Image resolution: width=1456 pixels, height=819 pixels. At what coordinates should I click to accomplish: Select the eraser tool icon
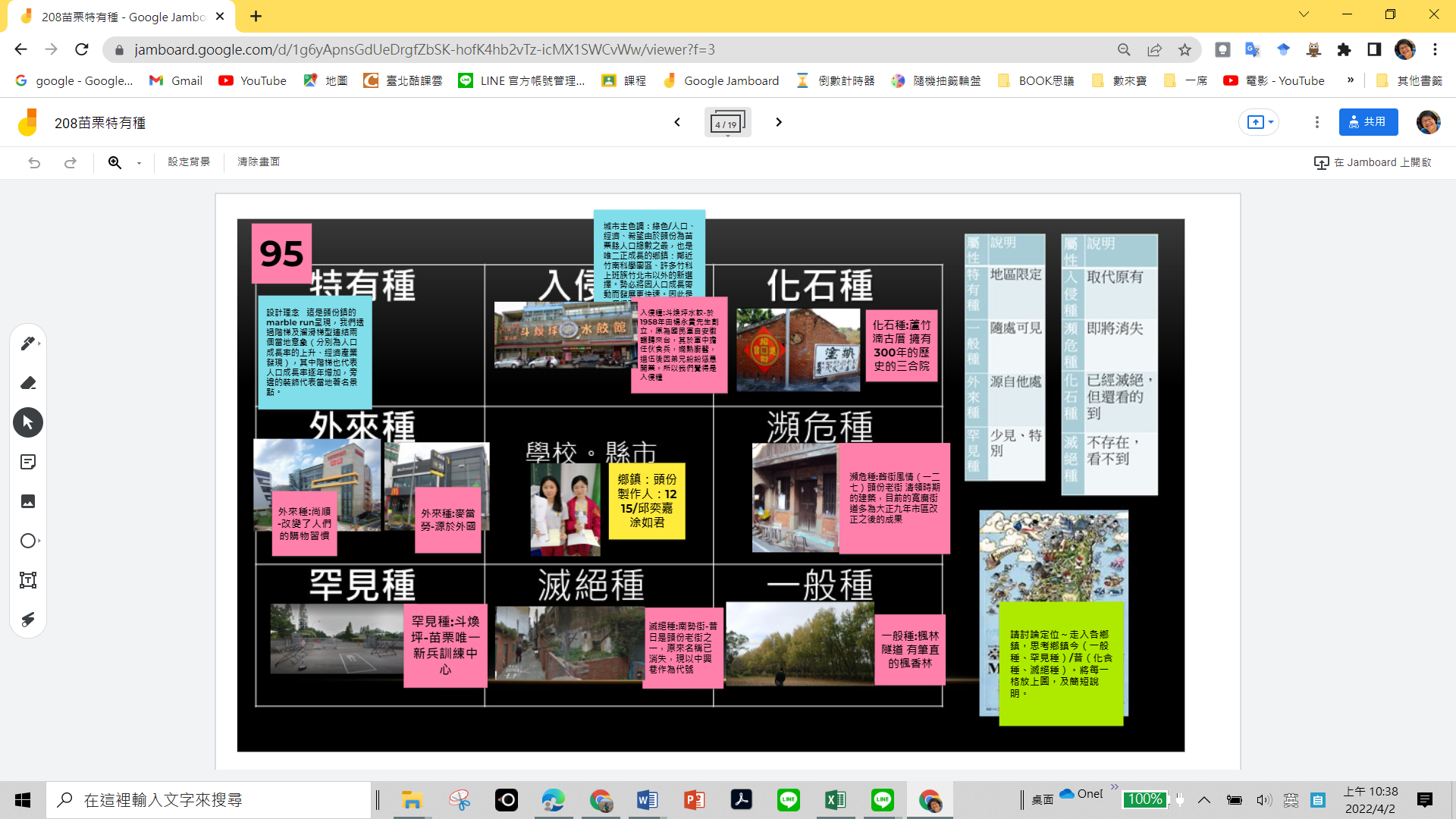pos(27,382)
